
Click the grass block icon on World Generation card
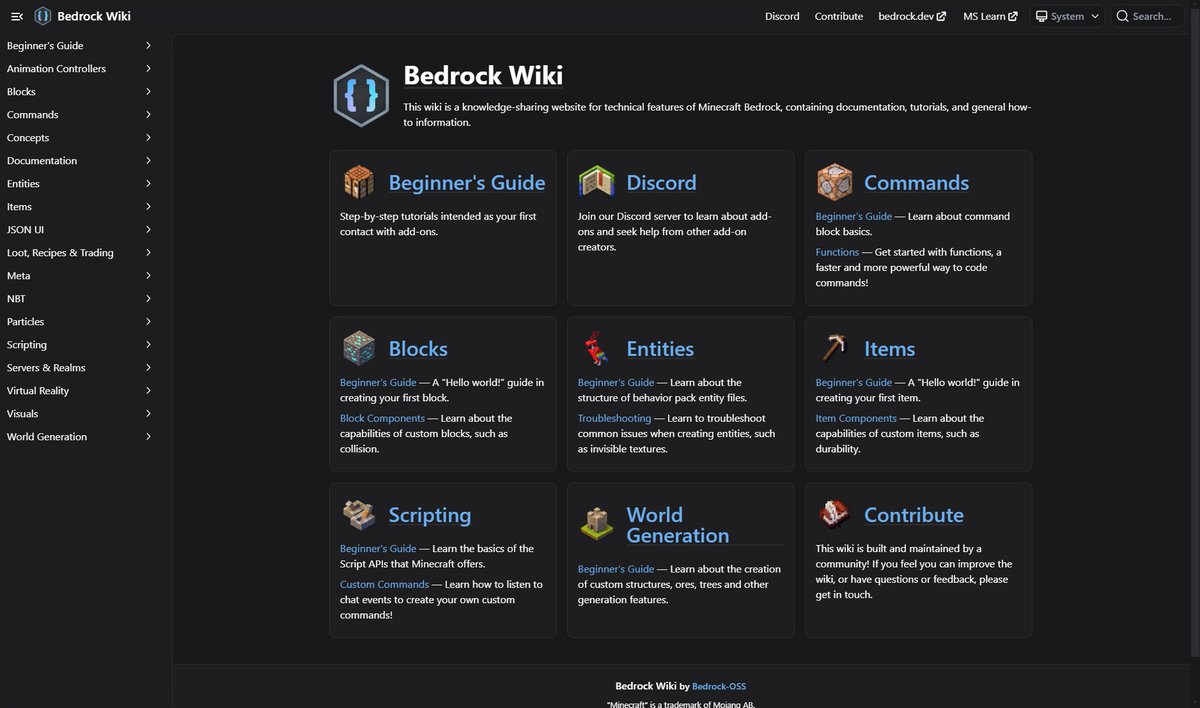pyautogui.click(x=596, y=524)
